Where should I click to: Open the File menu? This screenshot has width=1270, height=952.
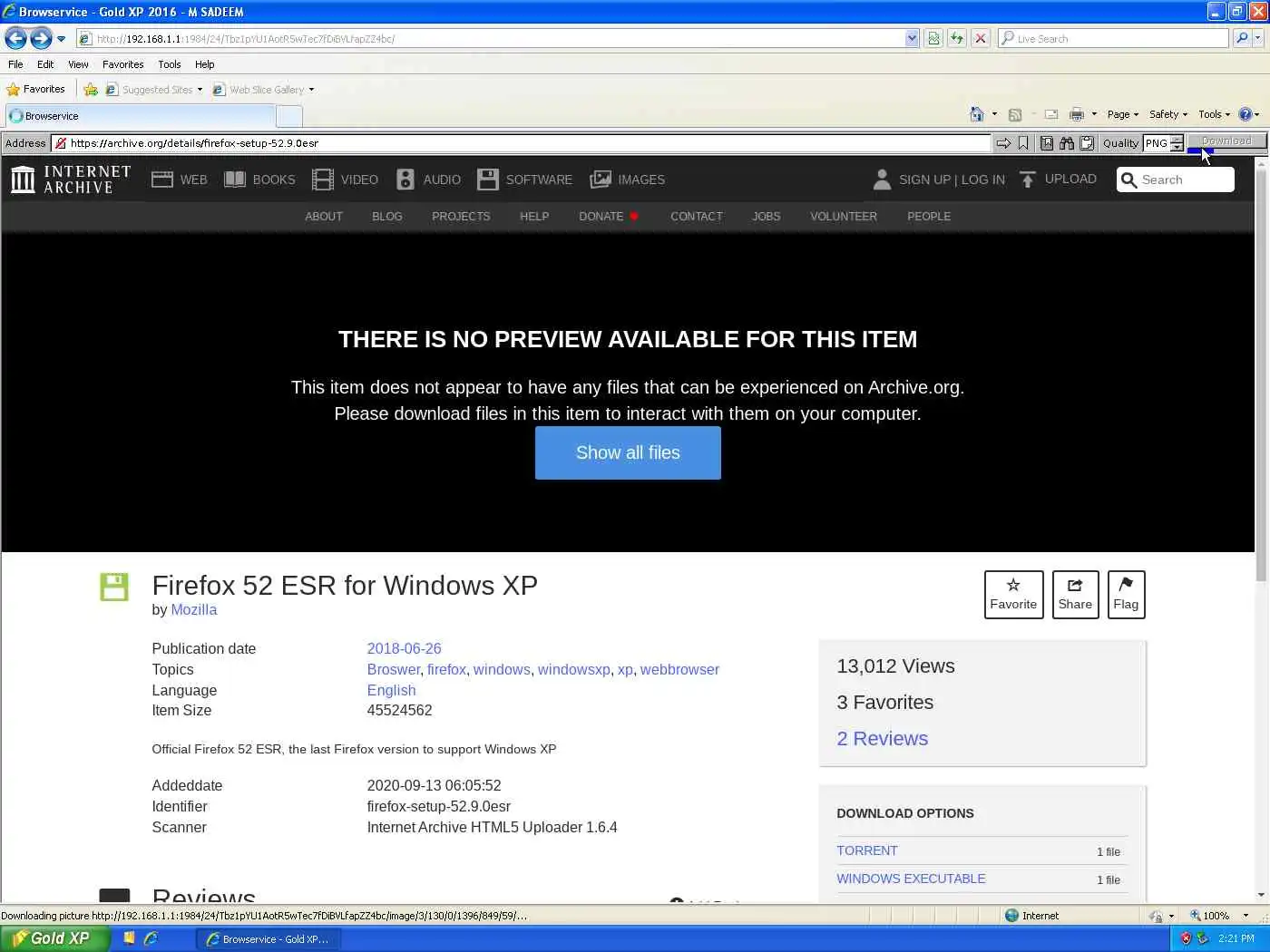click(x=15, y=64)
